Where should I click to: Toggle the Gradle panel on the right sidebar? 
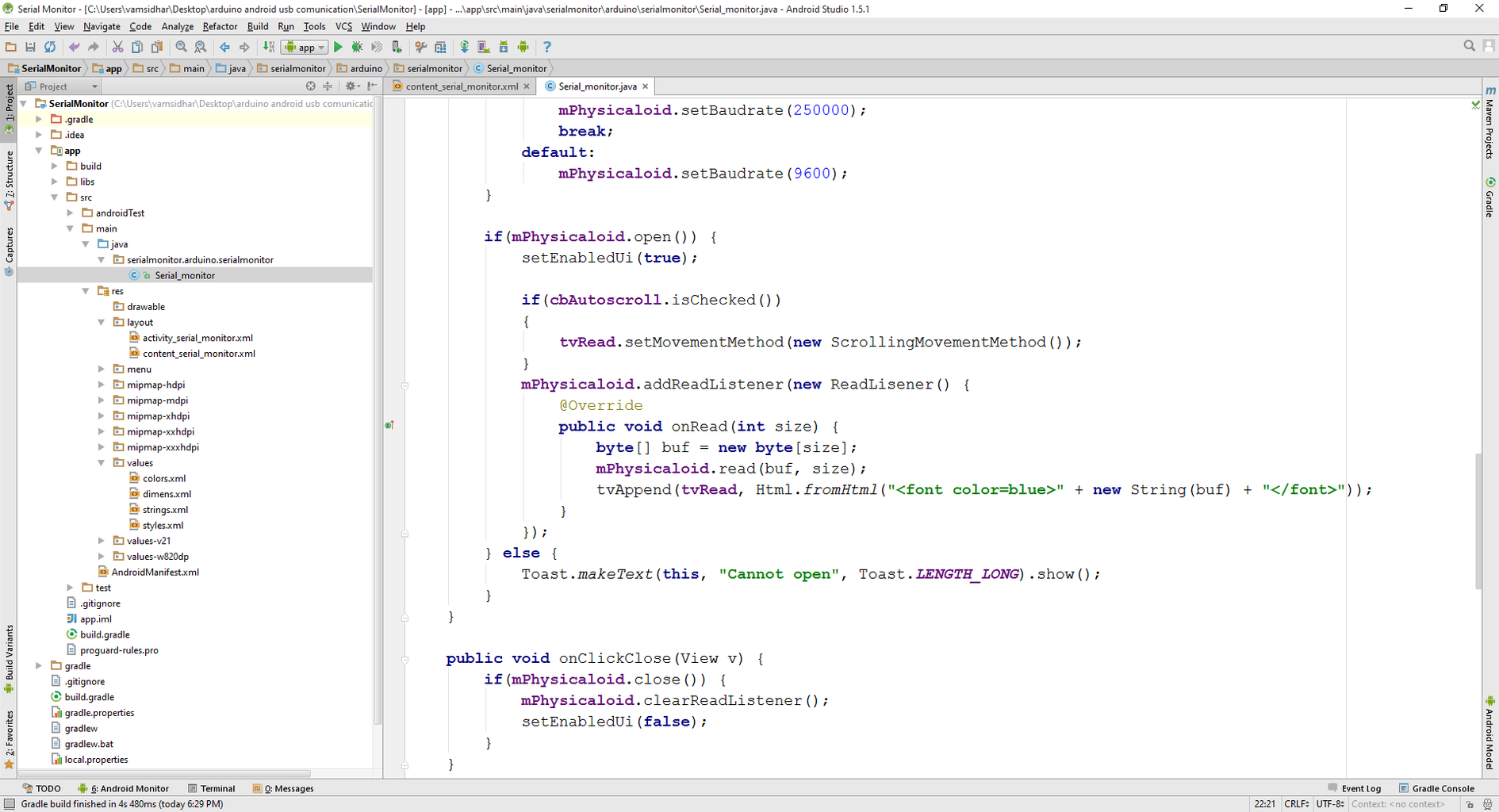click(1490, 200)
